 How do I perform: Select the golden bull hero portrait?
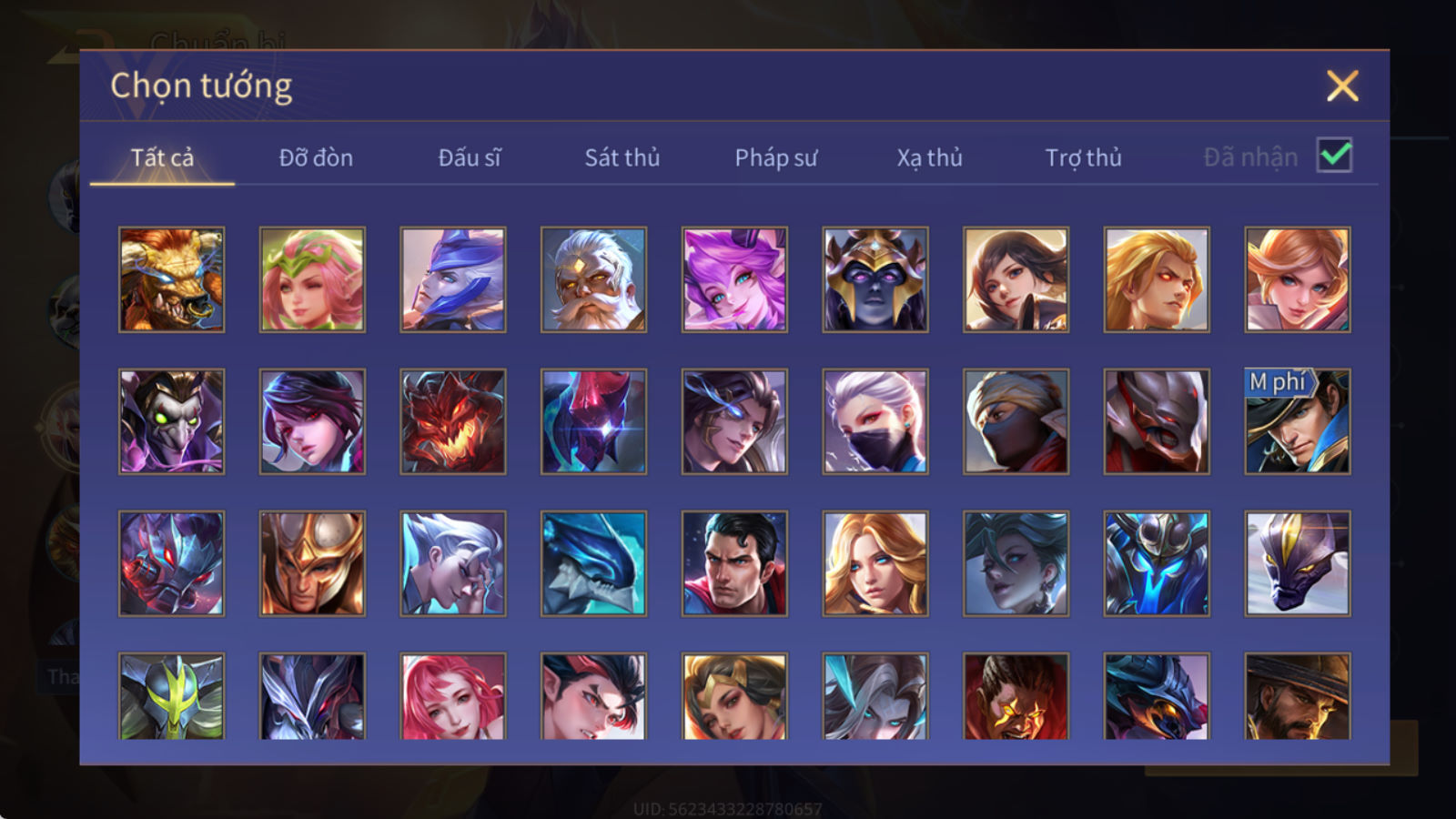coord(171,279)
